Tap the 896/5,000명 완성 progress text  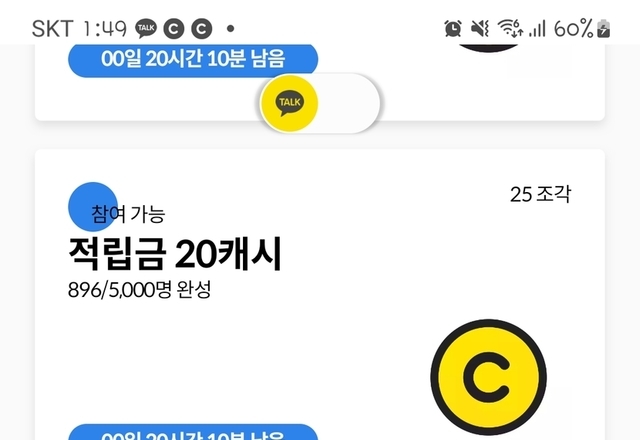[140, 290]
